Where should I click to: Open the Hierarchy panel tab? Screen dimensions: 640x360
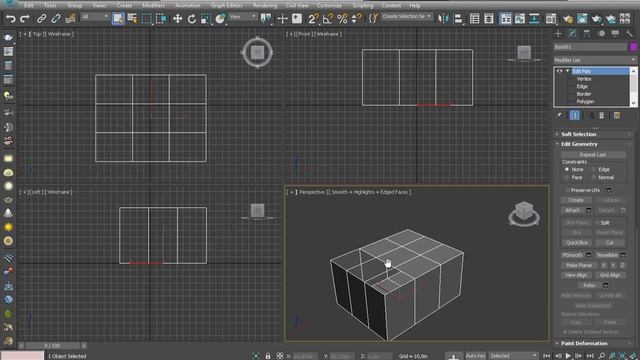[x=587, y=34]
